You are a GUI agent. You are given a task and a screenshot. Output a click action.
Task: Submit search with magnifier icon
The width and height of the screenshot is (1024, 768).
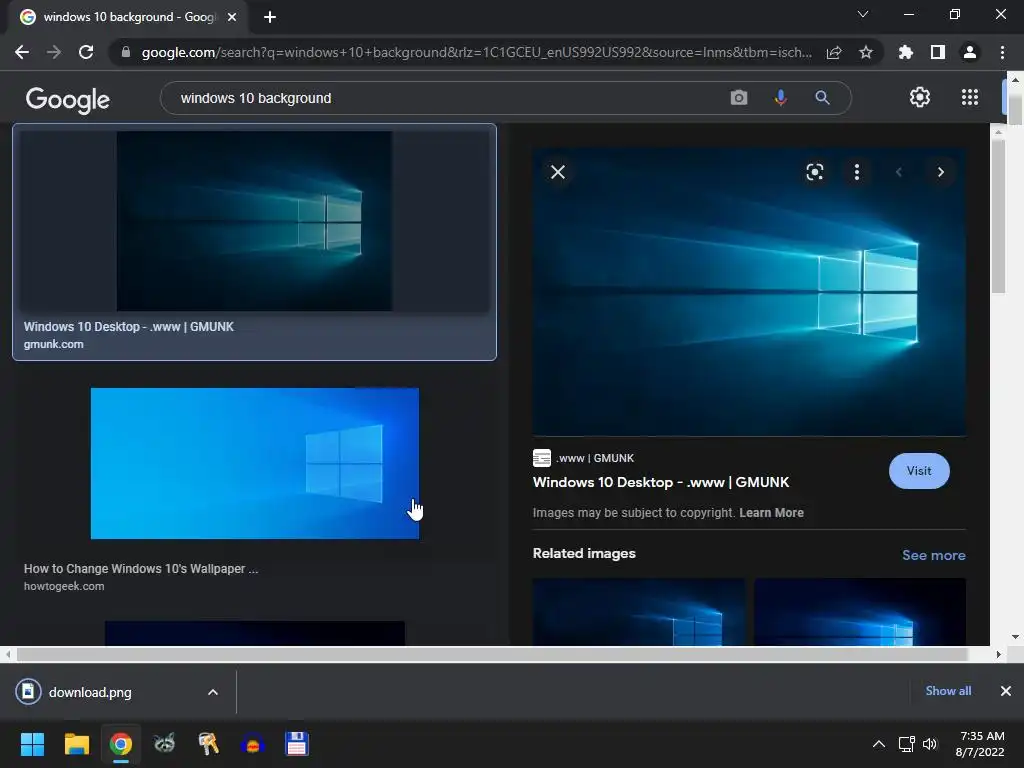[822, 98]
